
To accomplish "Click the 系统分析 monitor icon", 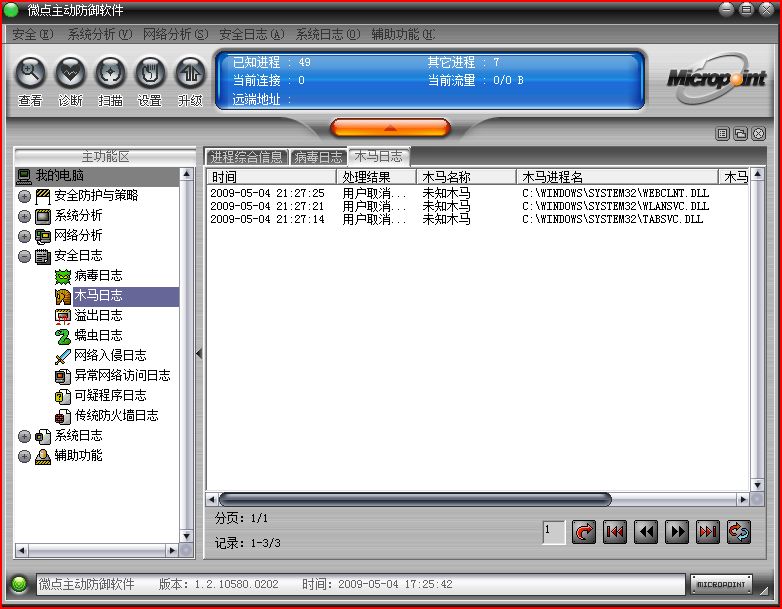I will 43,216.
